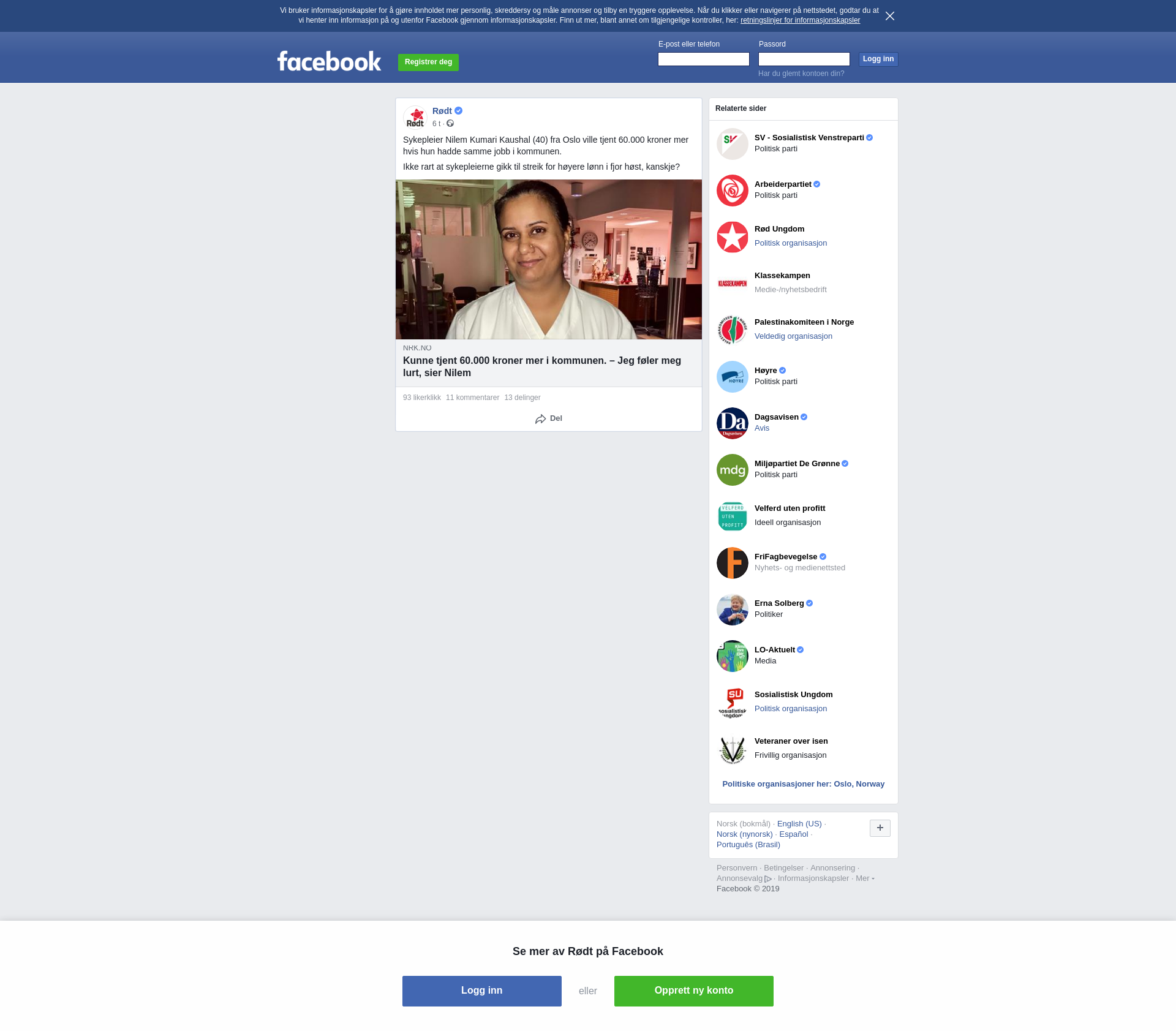Open Erna Solberg page name
The height and width of the screenshot is (1031, 1176).
pos(779,603)
